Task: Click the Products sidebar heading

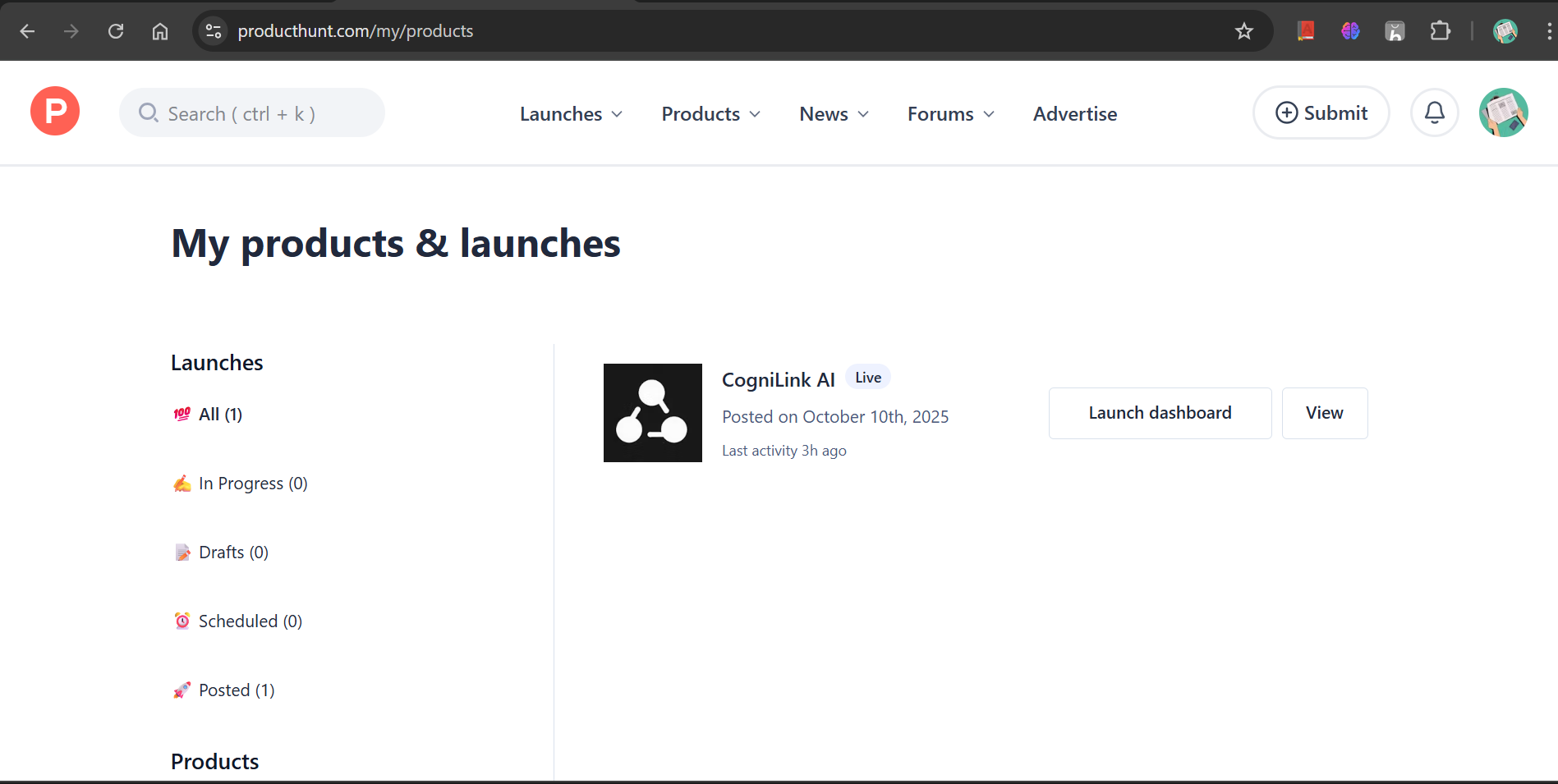Action: [214, 762]
